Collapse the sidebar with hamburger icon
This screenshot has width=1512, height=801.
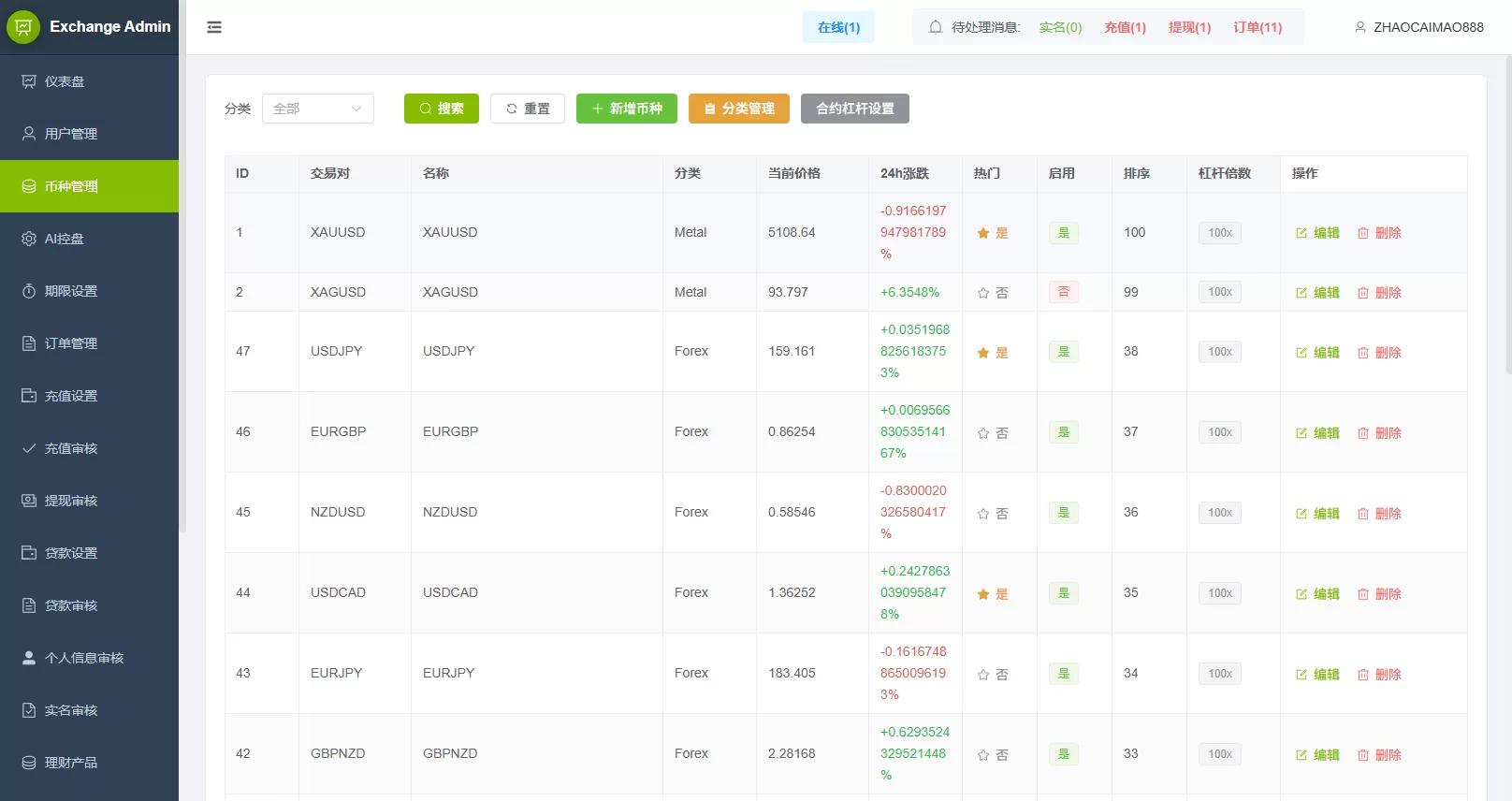click(x=214, y=27)
